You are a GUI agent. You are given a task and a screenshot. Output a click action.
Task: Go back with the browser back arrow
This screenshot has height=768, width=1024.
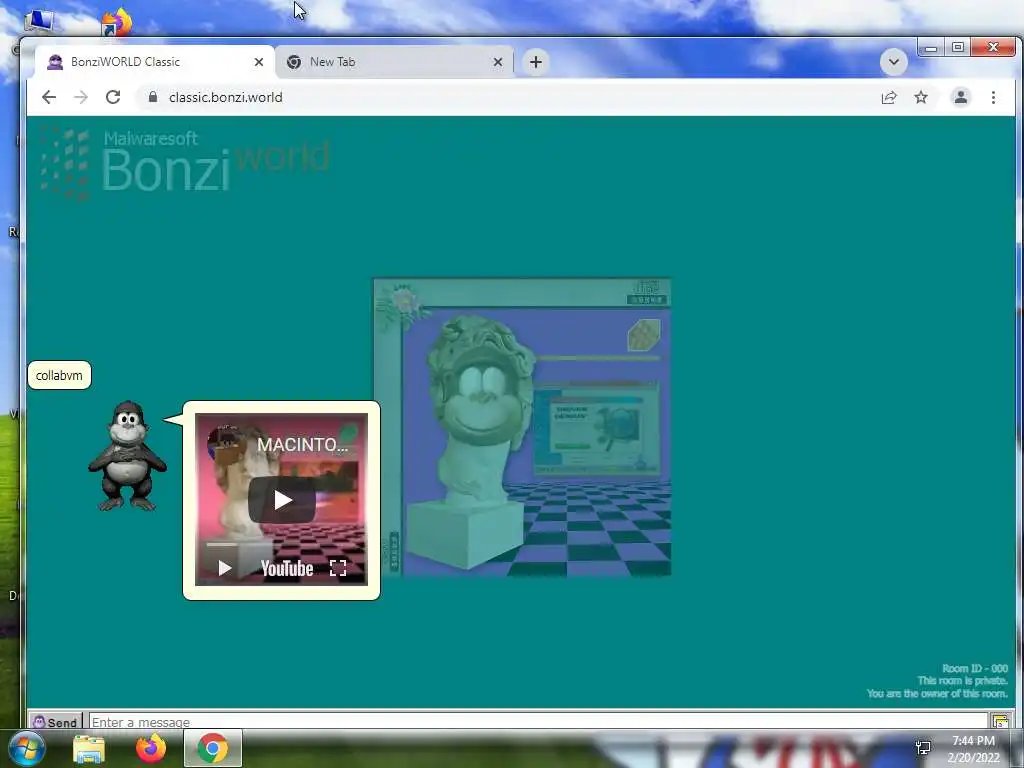(x=49, y=97)
